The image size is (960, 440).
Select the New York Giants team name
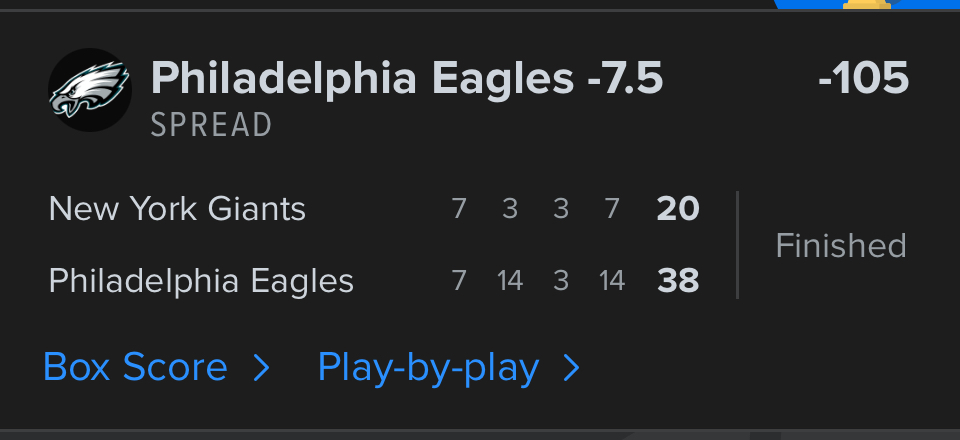[177, 209]
